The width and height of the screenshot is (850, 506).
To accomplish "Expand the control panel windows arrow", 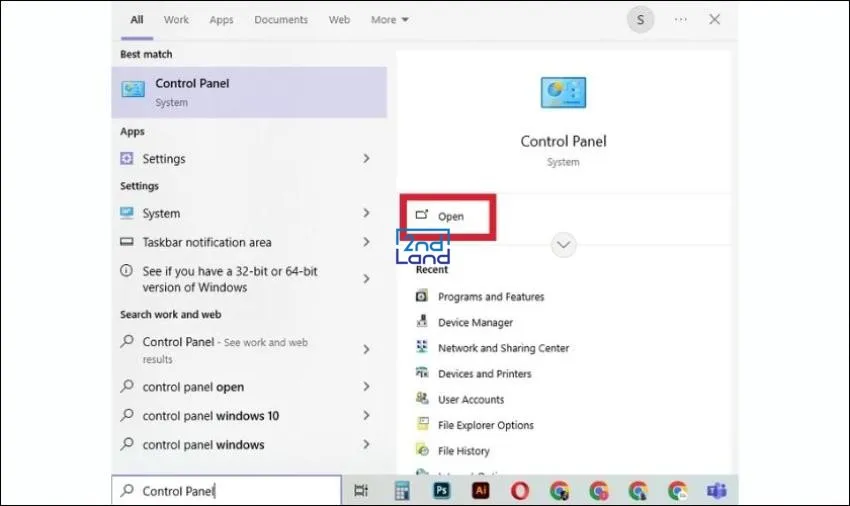I will 366,444.
